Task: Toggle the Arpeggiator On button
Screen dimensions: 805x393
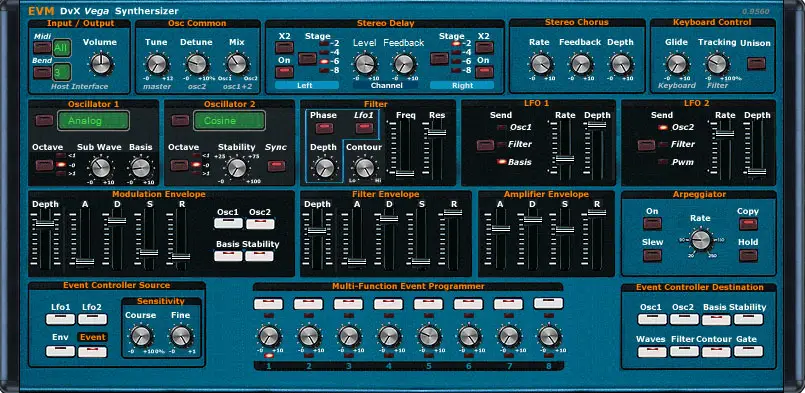Action: pyautogui.click(x=653, y=224)
